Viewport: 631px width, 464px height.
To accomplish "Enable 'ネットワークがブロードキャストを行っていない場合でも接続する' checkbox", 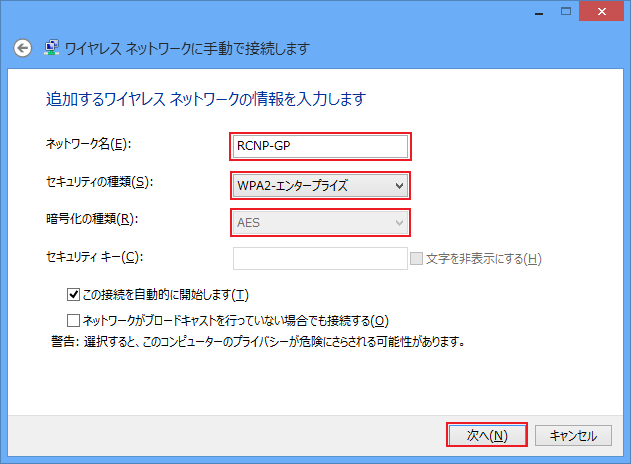I will pos(73,320).
